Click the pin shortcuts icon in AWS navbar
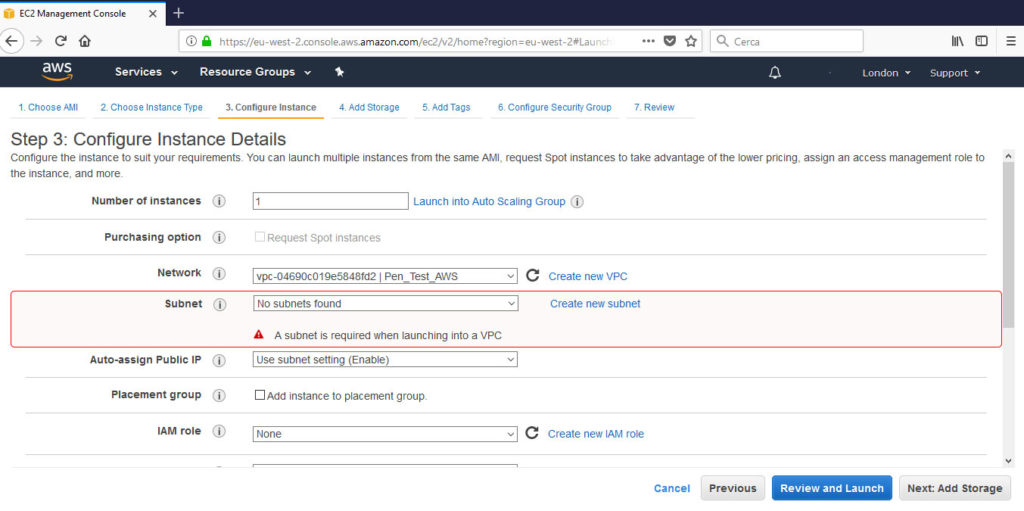 [339, 72]
